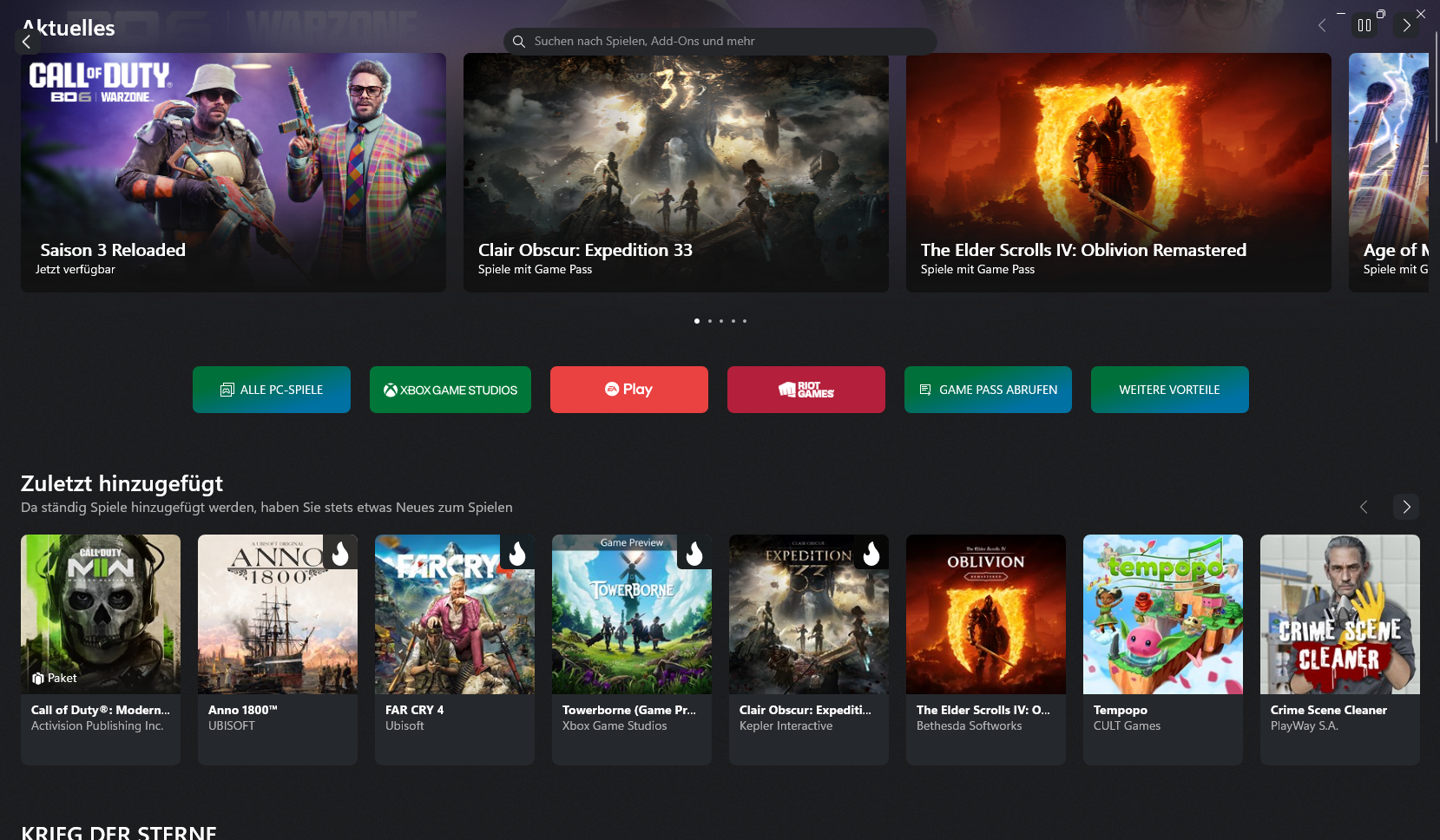
Task: Open the Saison 3 Reloaded banner
Action: pos(233,173)
